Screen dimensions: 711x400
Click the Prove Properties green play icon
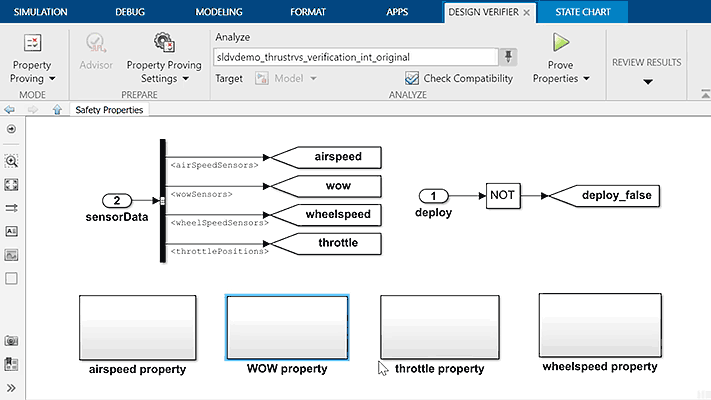561,45
